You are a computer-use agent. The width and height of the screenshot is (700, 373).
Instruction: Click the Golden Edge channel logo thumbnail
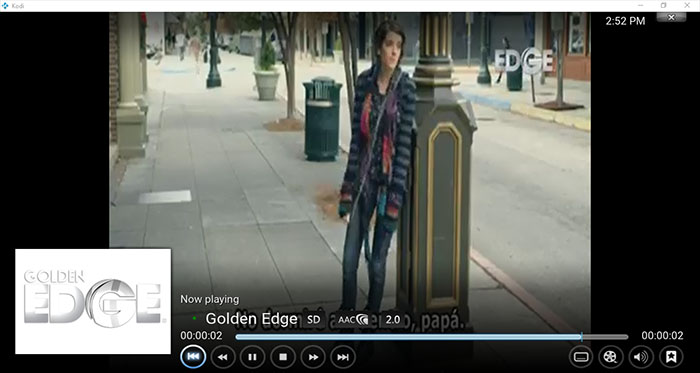coord(93,301)
